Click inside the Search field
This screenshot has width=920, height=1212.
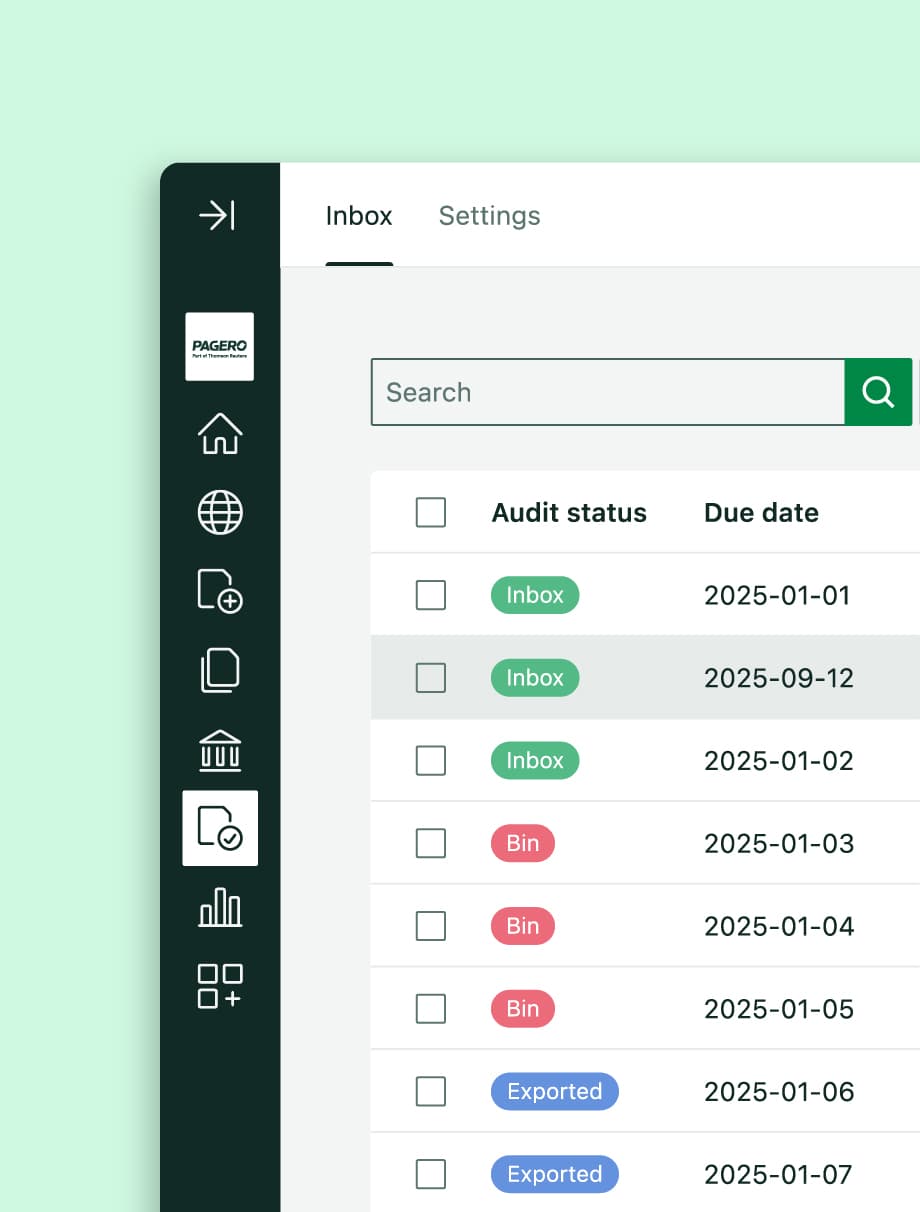[607, 392]
